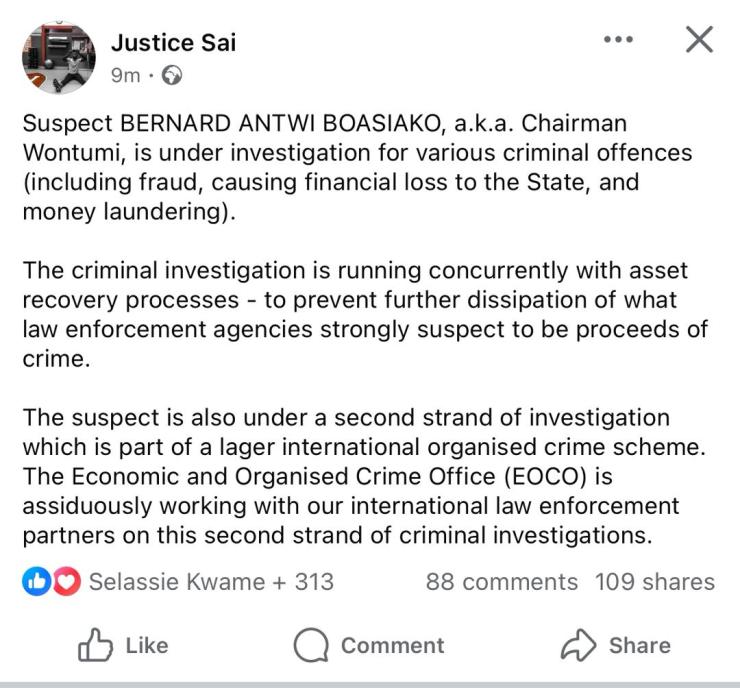Click the red heart reaction icon
The image size is (740, 688).
67,581
